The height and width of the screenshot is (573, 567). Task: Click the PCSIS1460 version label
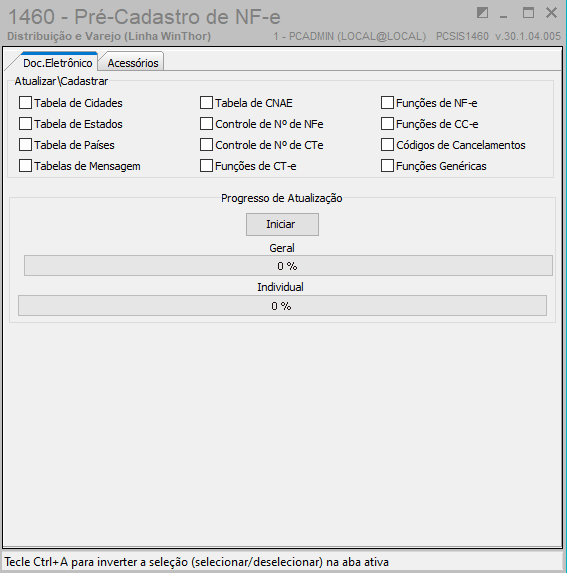498,36
